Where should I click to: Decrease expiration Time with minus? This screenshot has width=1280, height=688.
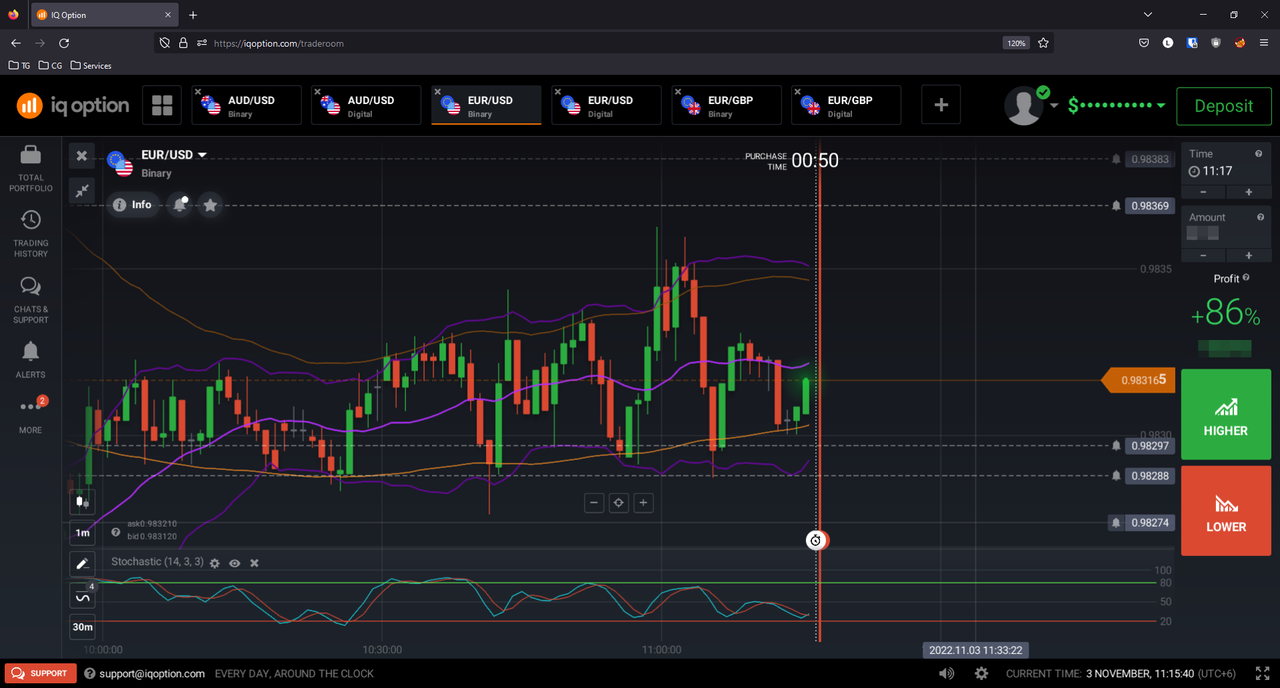pos(1203,192)
